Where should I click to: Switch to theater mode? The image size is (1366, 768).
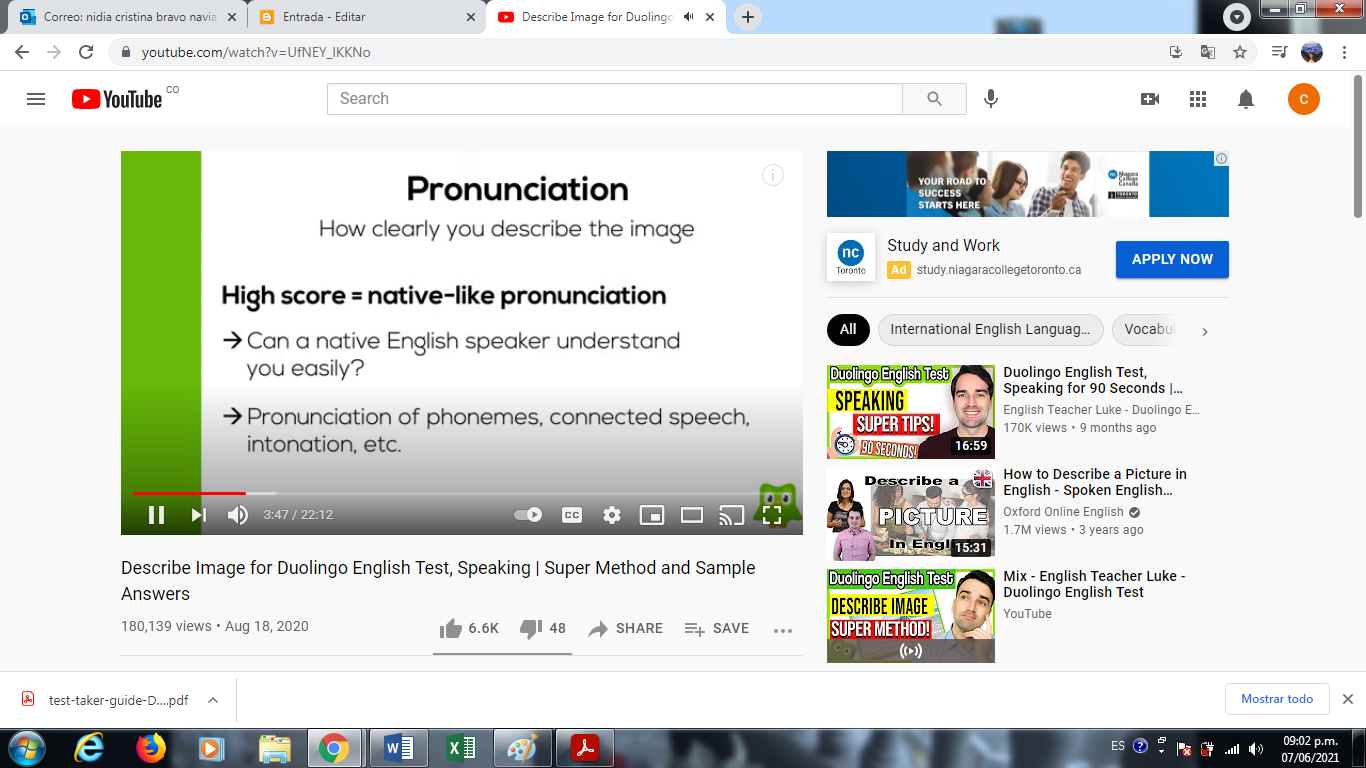click(692, 515)
